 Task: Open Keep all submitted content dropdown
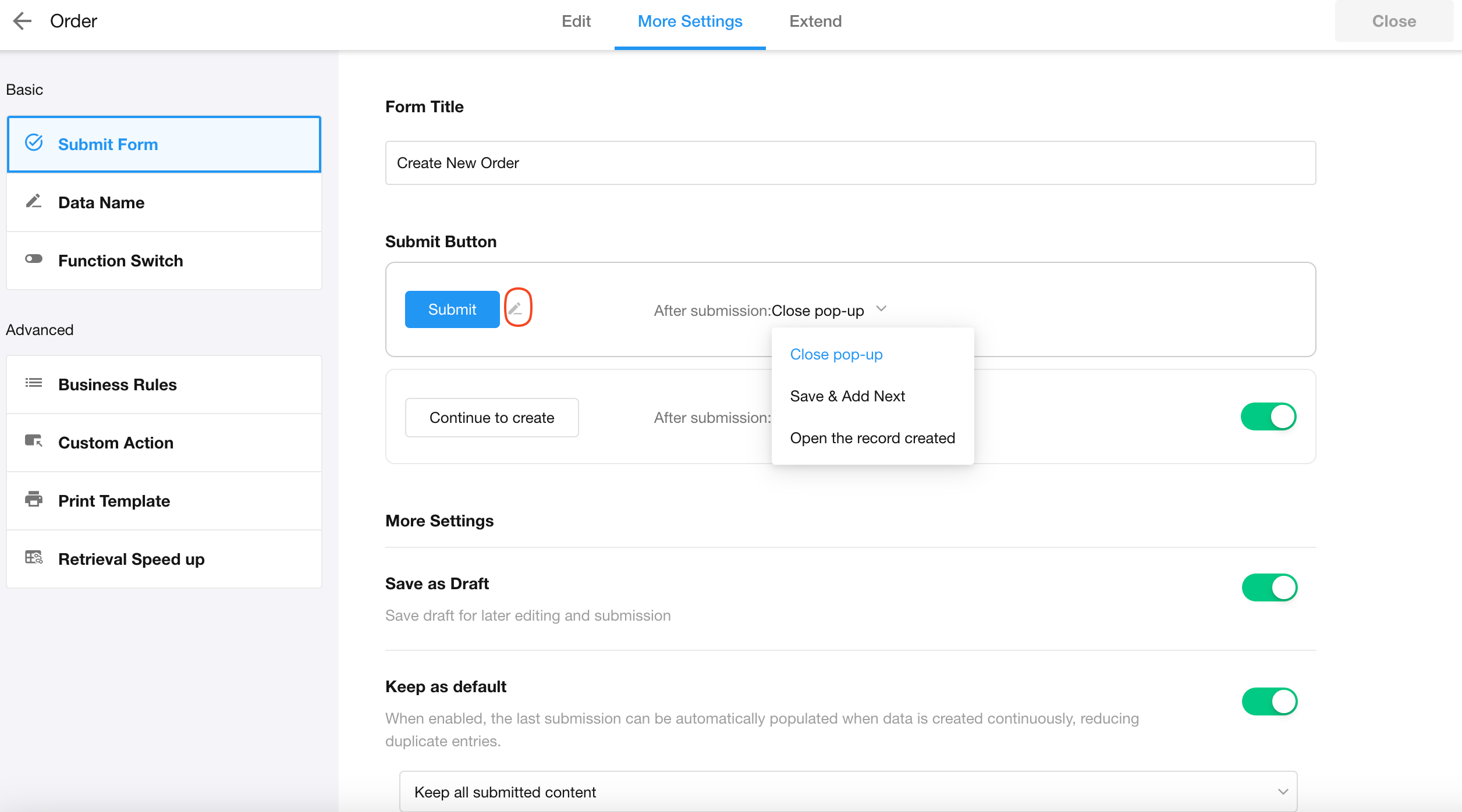click(848, 792)
